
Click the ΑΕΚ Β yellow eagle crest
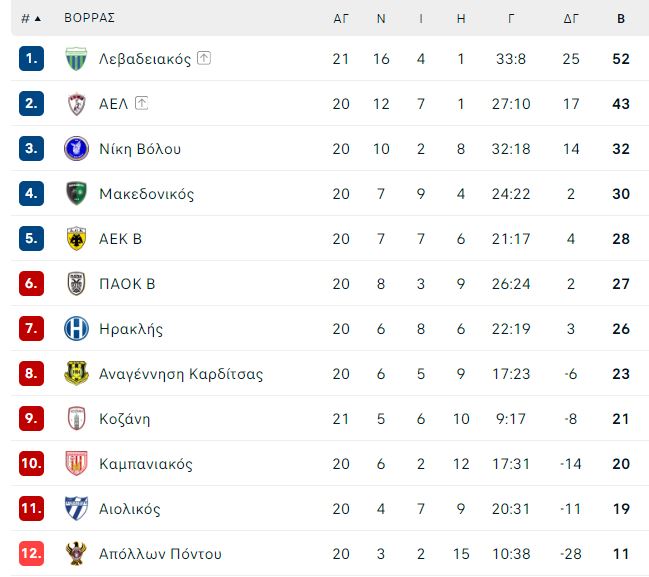pos(76,239)
